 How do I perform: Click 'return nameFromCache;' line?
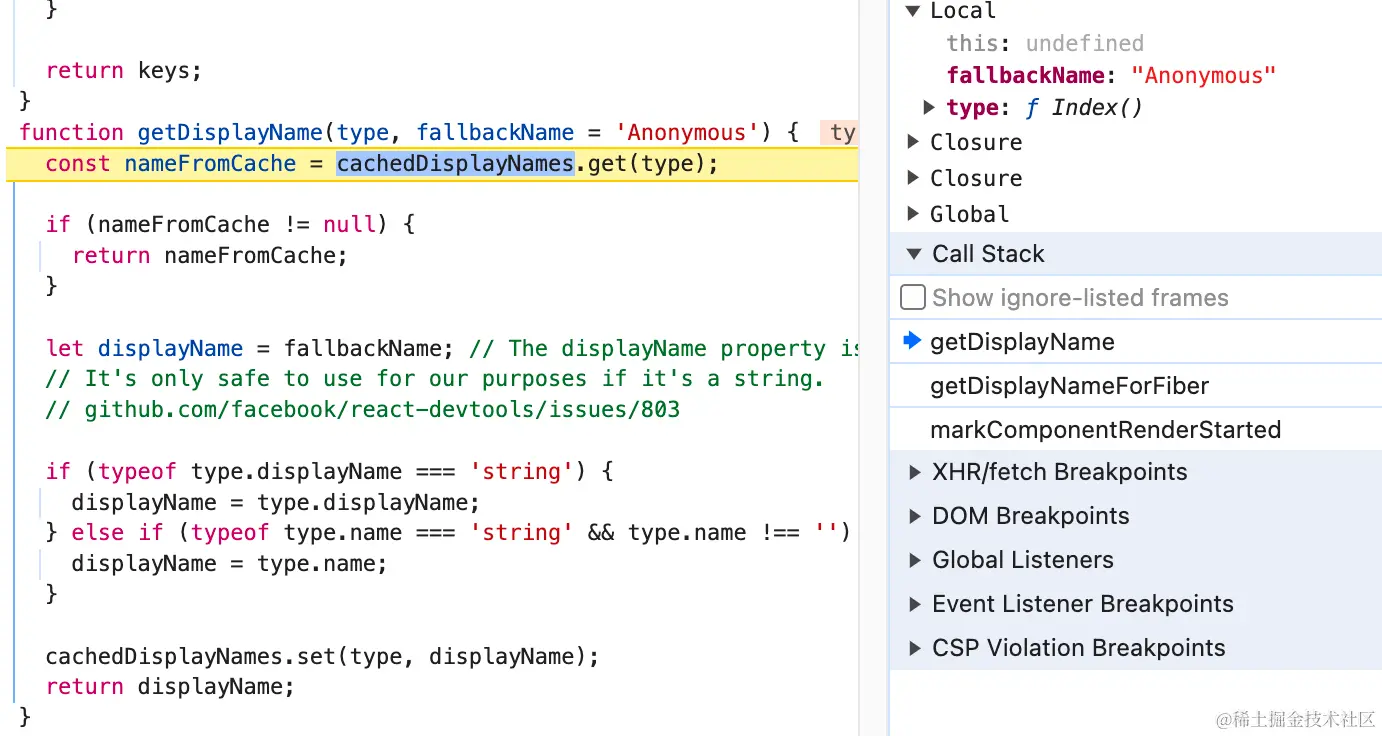[x=210, y=256]
